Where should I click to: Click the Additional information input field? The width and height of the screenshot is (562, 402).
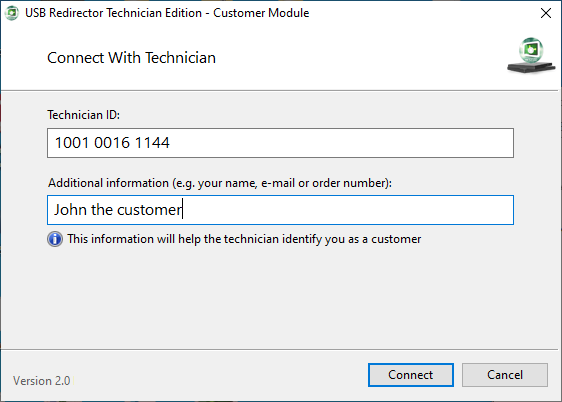click(x=280, y=210)
